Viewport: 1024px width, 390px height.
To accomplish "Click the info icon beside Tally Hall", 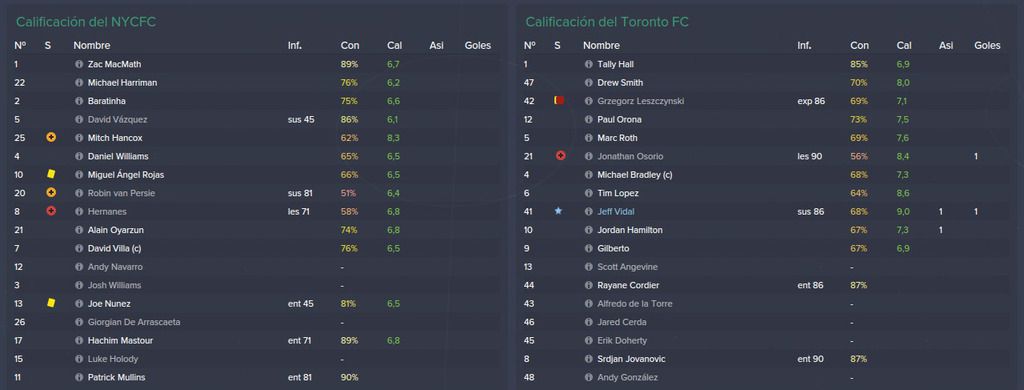I will coord(588,65).
